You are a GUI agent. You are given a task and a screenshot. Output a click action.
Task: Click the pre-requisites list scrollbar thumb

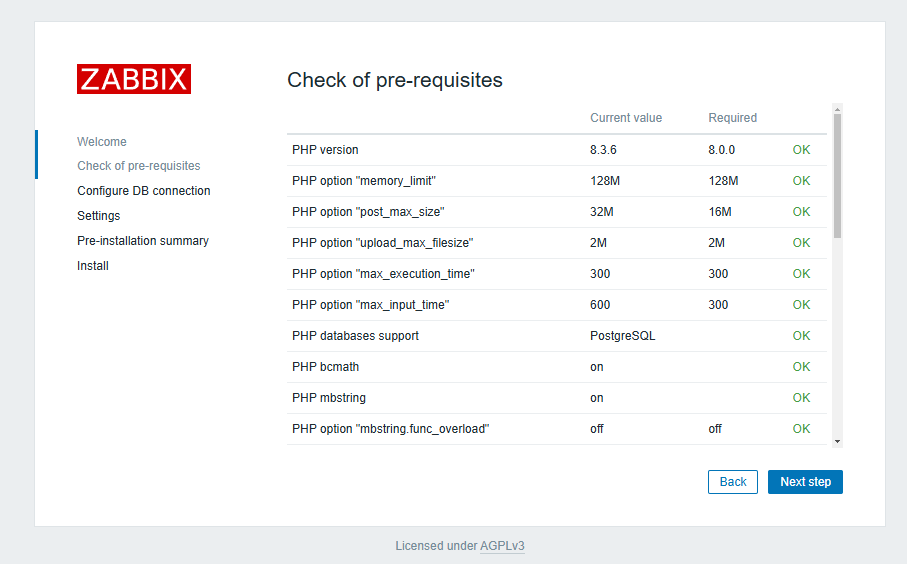pyautogui.click(x=837, y=175)
